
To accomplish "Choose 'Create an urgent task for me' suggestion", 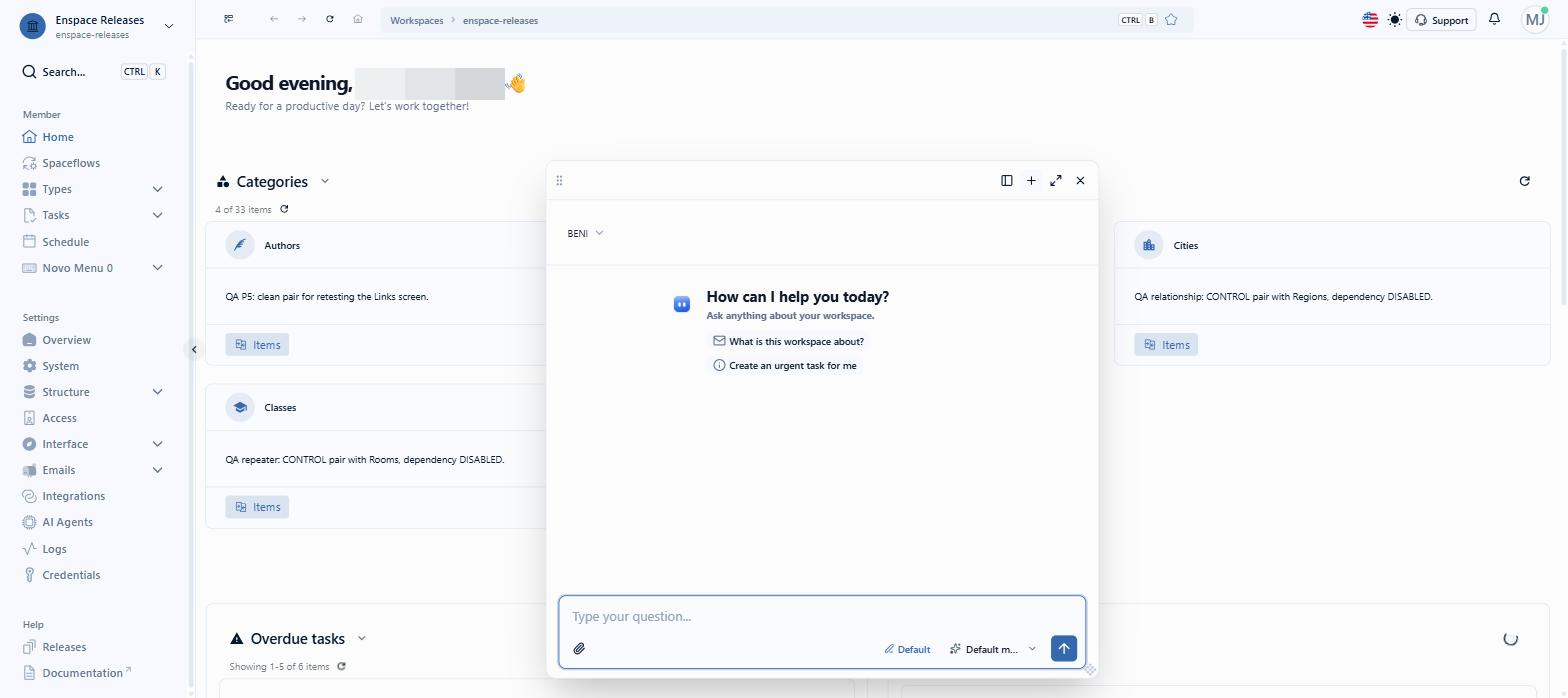I will point(785,366).
